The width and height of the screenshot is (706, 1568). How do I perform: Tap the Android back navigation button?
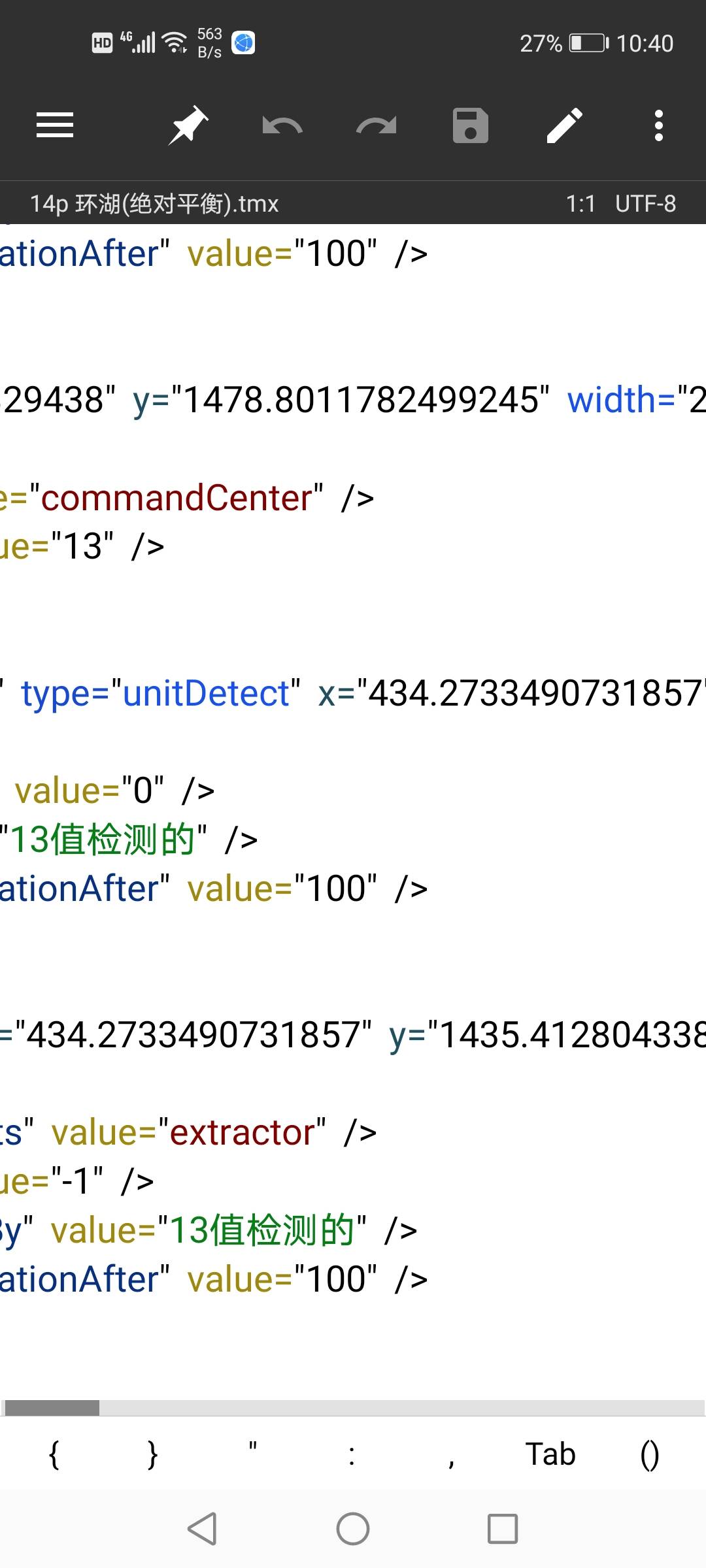point(202,1529)
